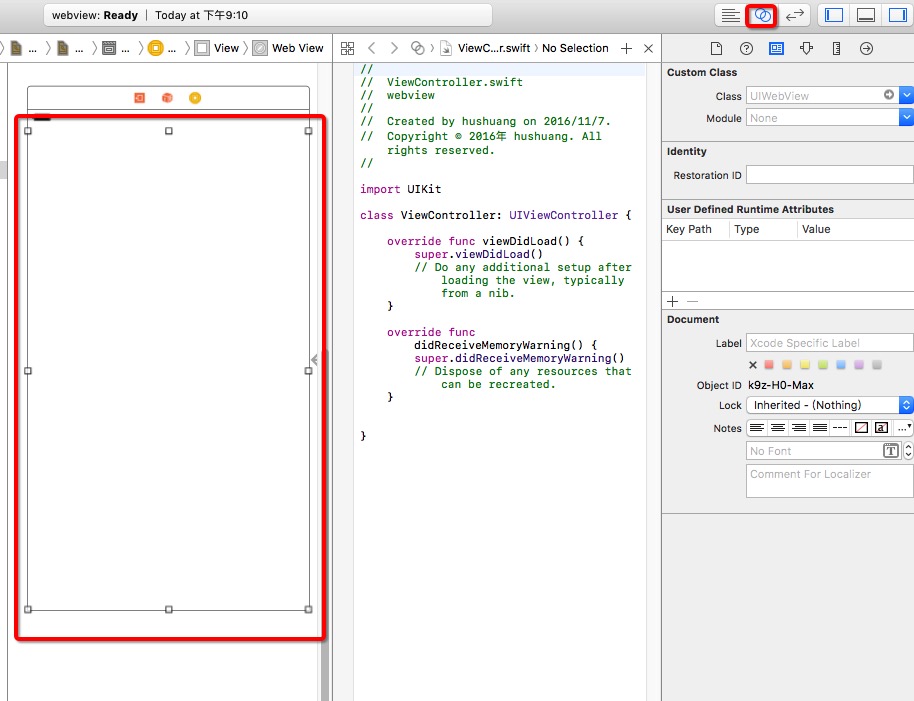Switch to the Standard editor
This screenshot has width=914, height=701.
[x=730, y=15]
